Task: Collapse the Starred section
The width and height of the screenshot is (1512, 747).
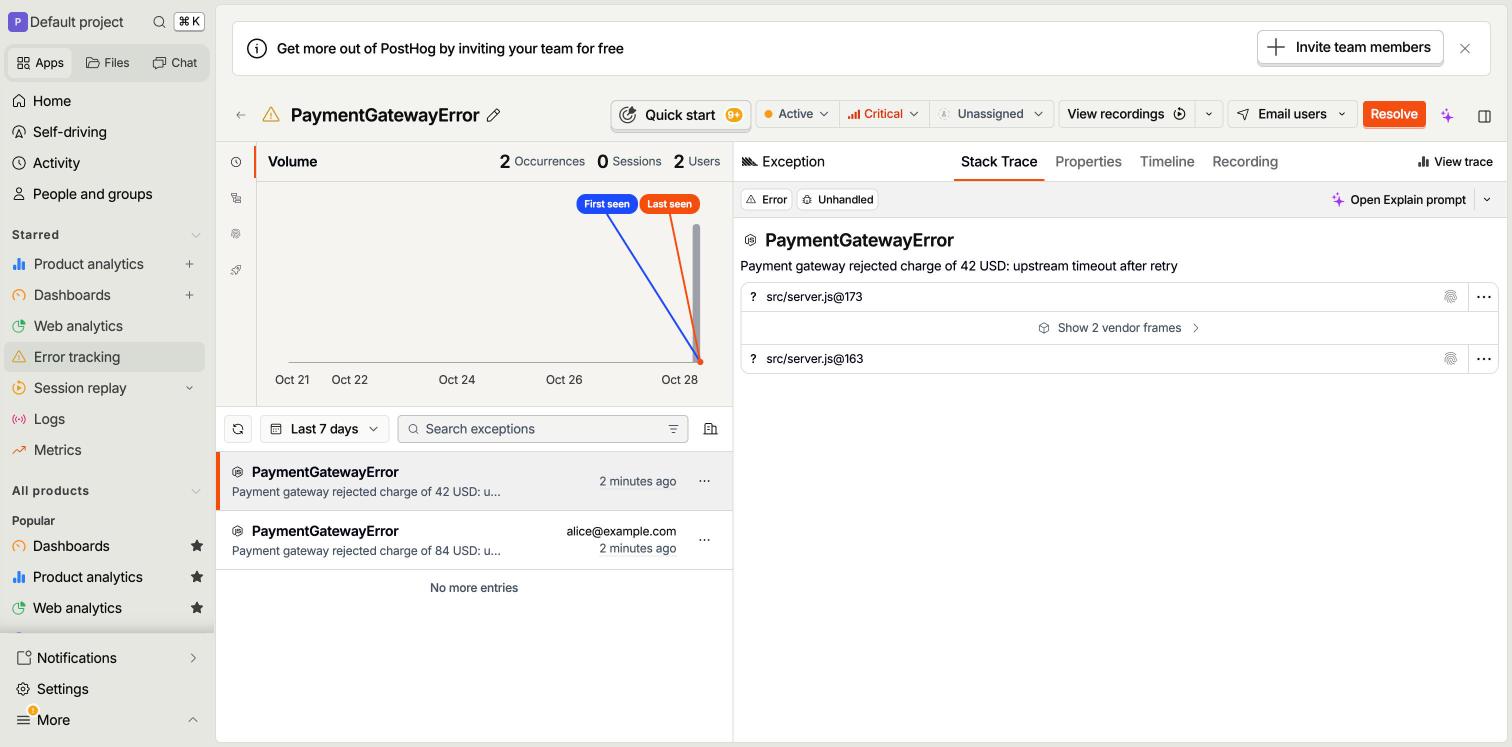Action: (x=196, y=235)
